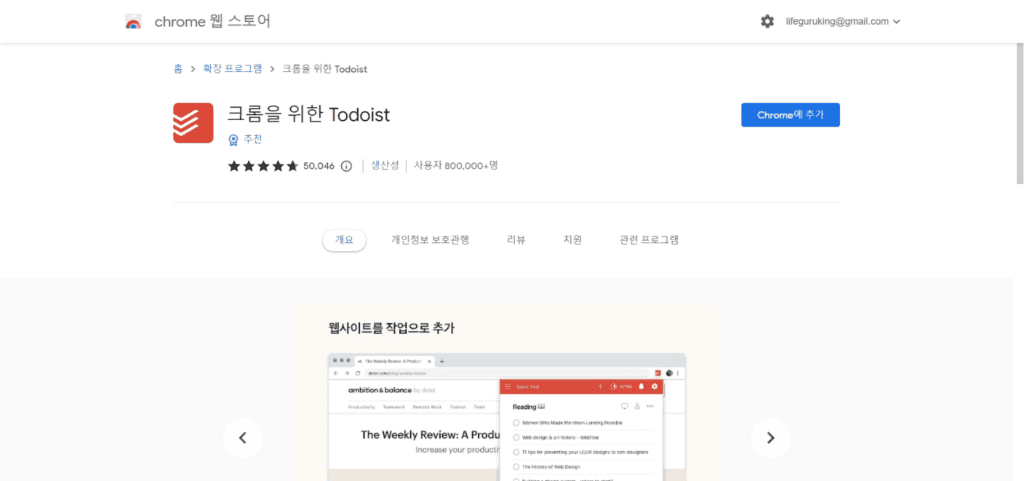
Task: Click the five-star rating
Action: tap(263, 166)
